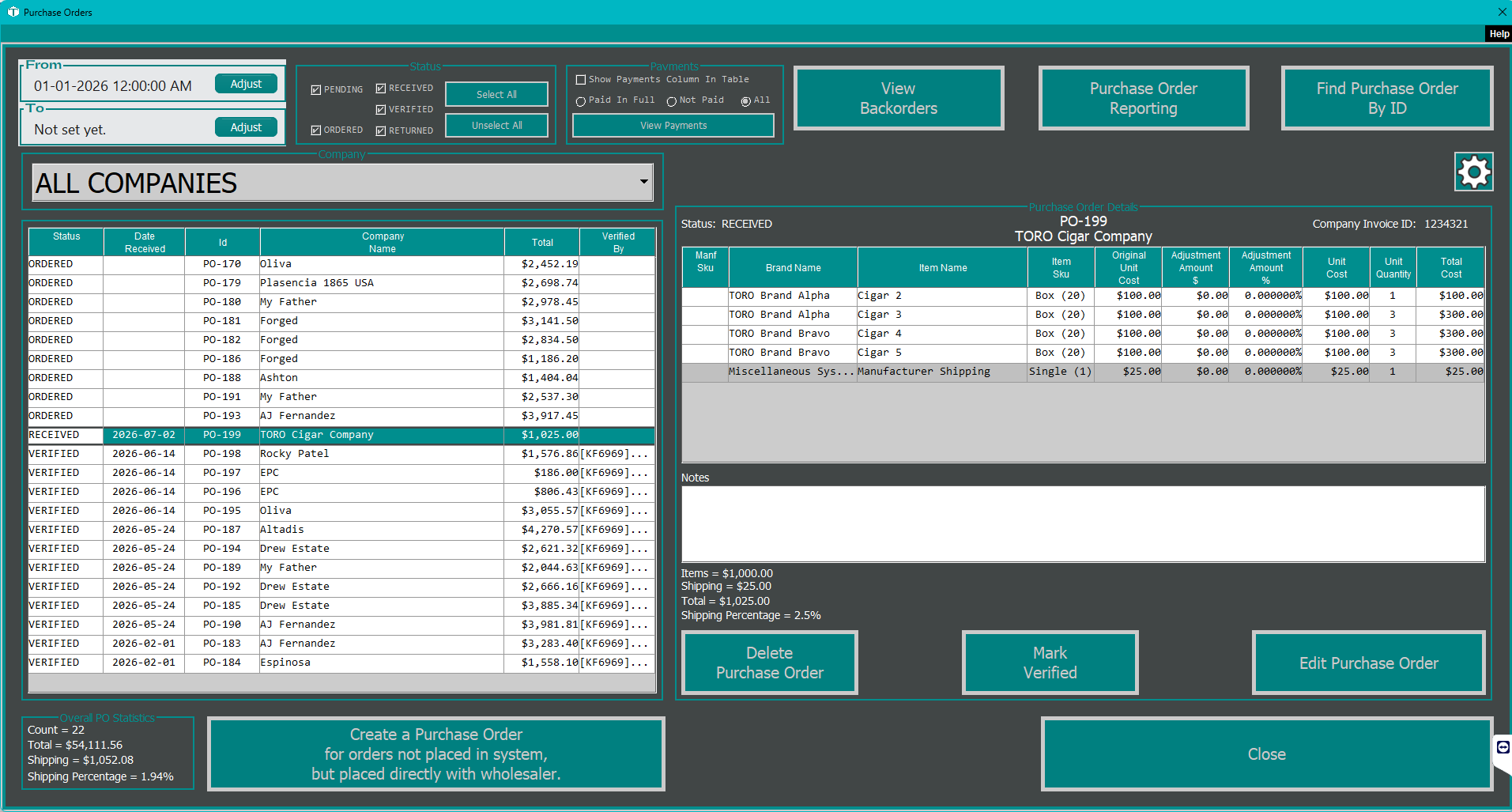Toggle the VERIFIED status checkbox
The image size is (1512, 812).
pyautogui.click(x=381, y=110)
